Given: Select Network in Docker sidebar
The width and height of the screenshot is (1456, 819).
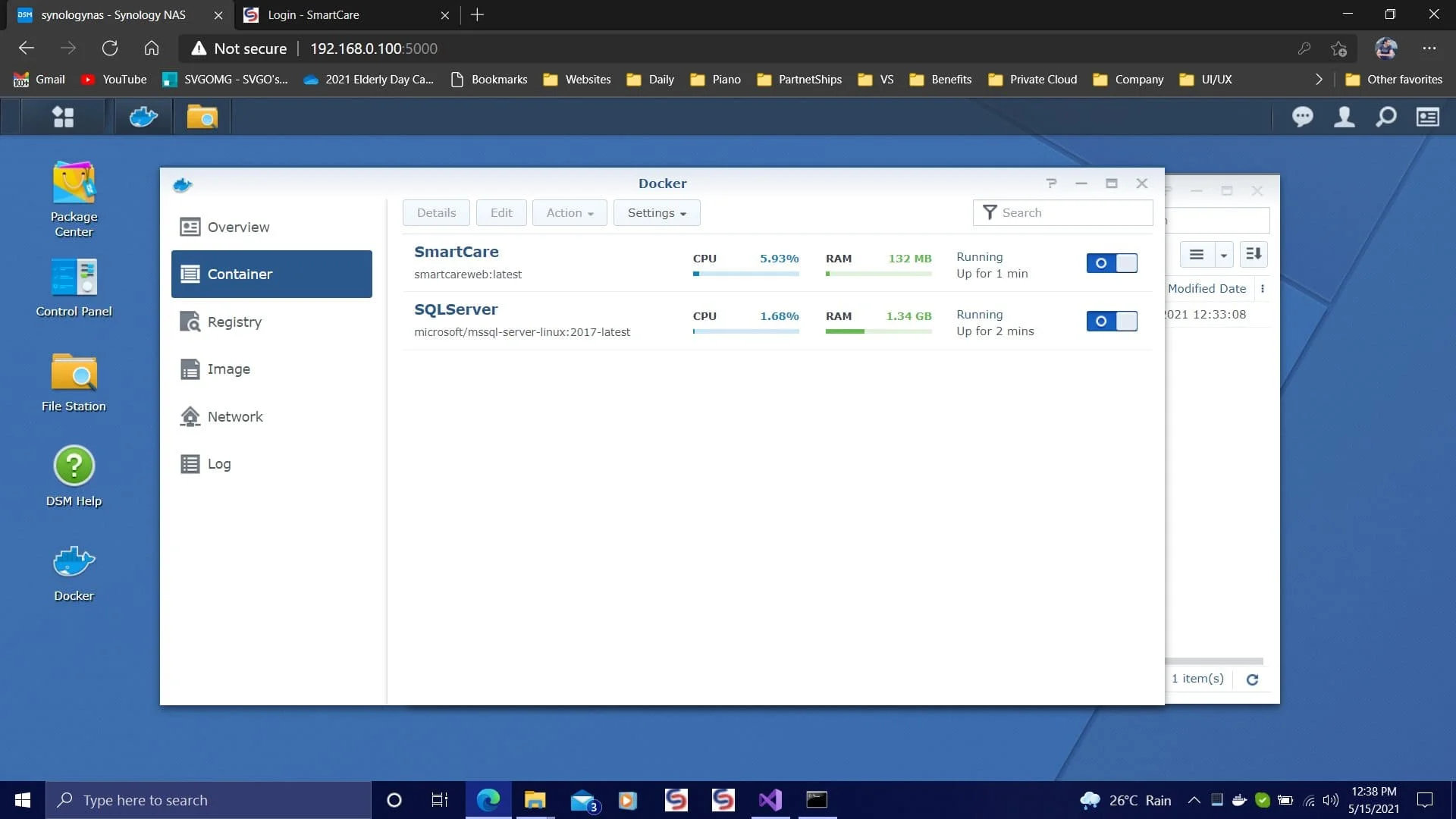Looking at the screenshot, I should click(271, 416).
